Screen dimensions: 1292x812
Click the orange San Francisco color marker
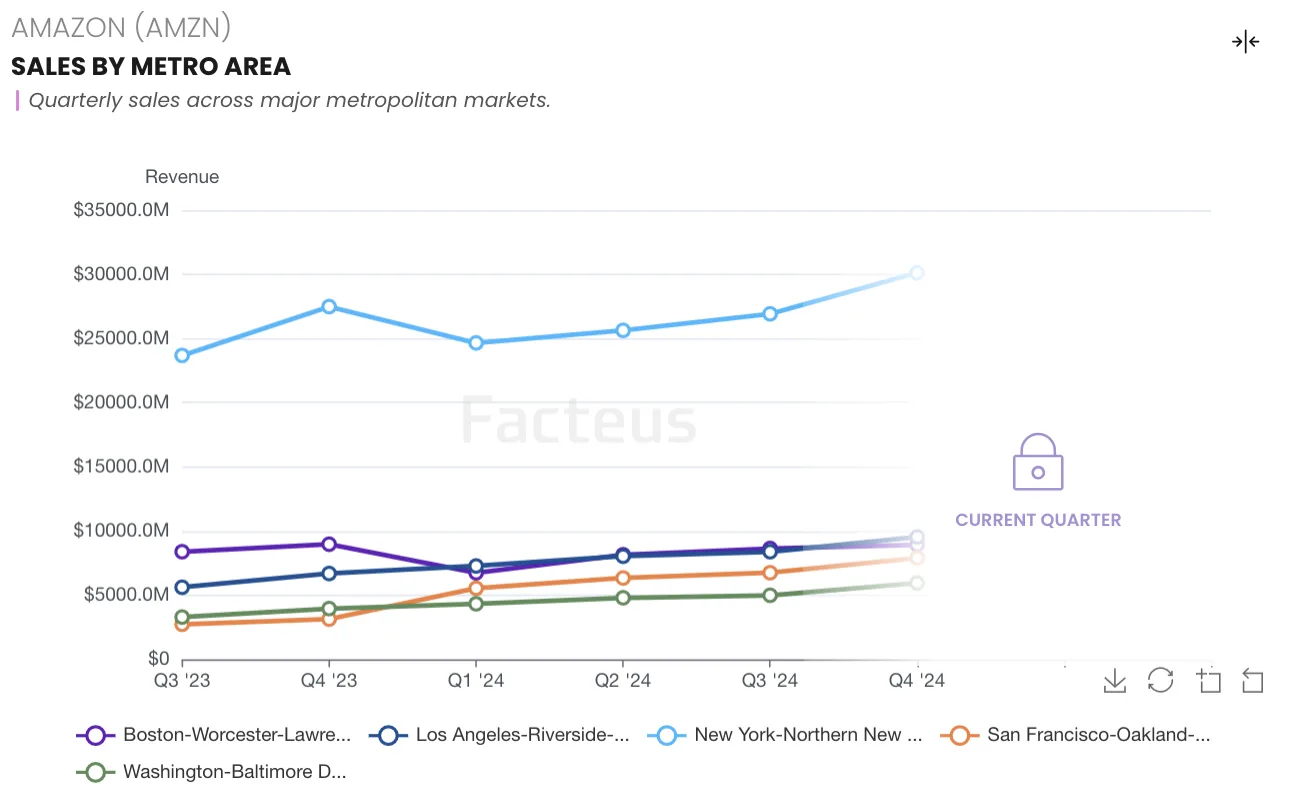point(959,734)
